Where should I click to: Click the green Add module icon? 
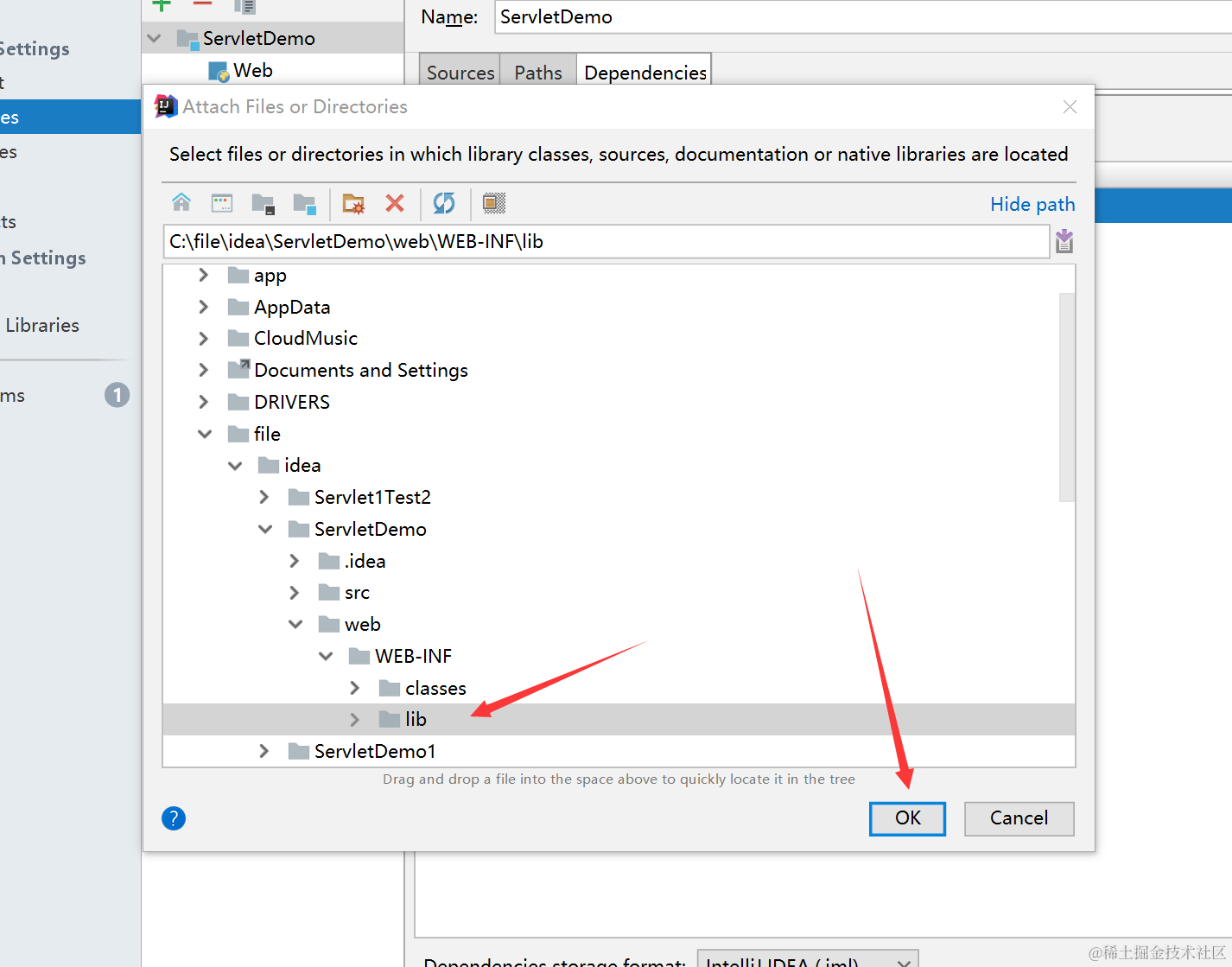pyautogui.click(x=162, y=4)
